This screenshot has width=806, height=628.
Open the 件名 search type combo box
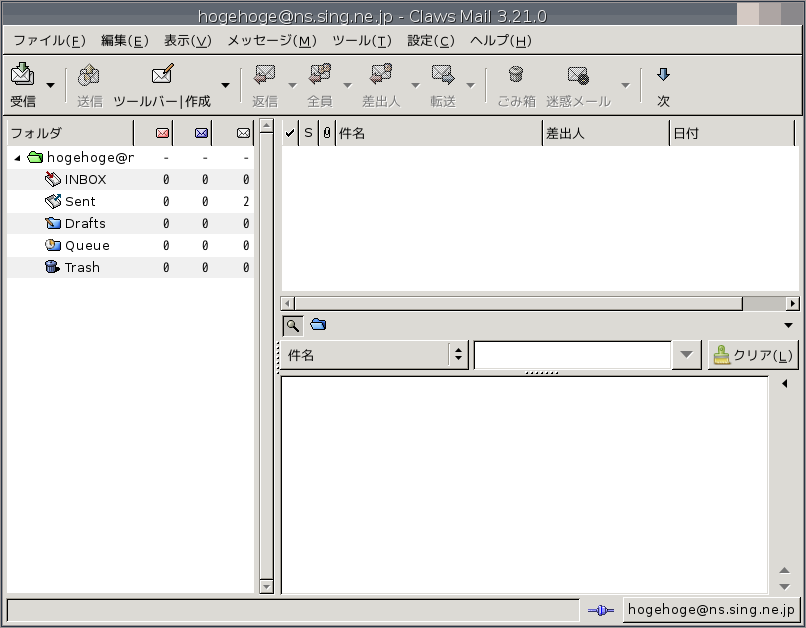(x=375, y=355)
